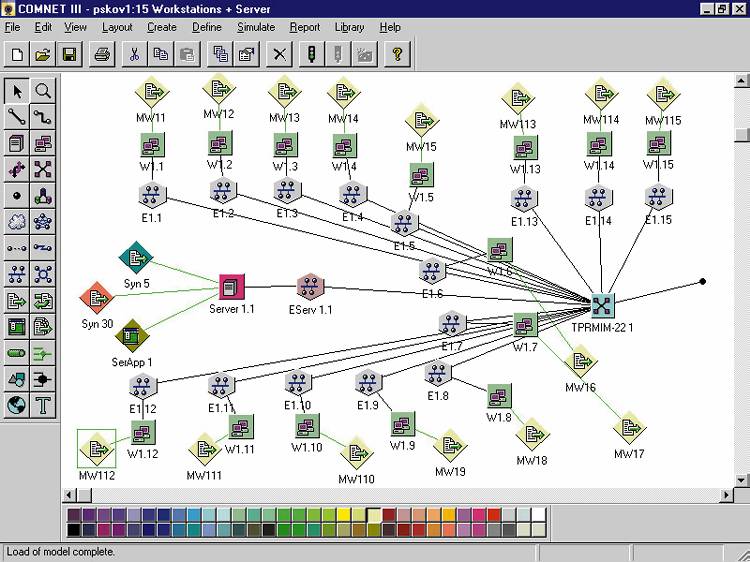Screen dimensions: 750x562
Task: Select the W1.10 workstation icon
Action: coord(308,426)
